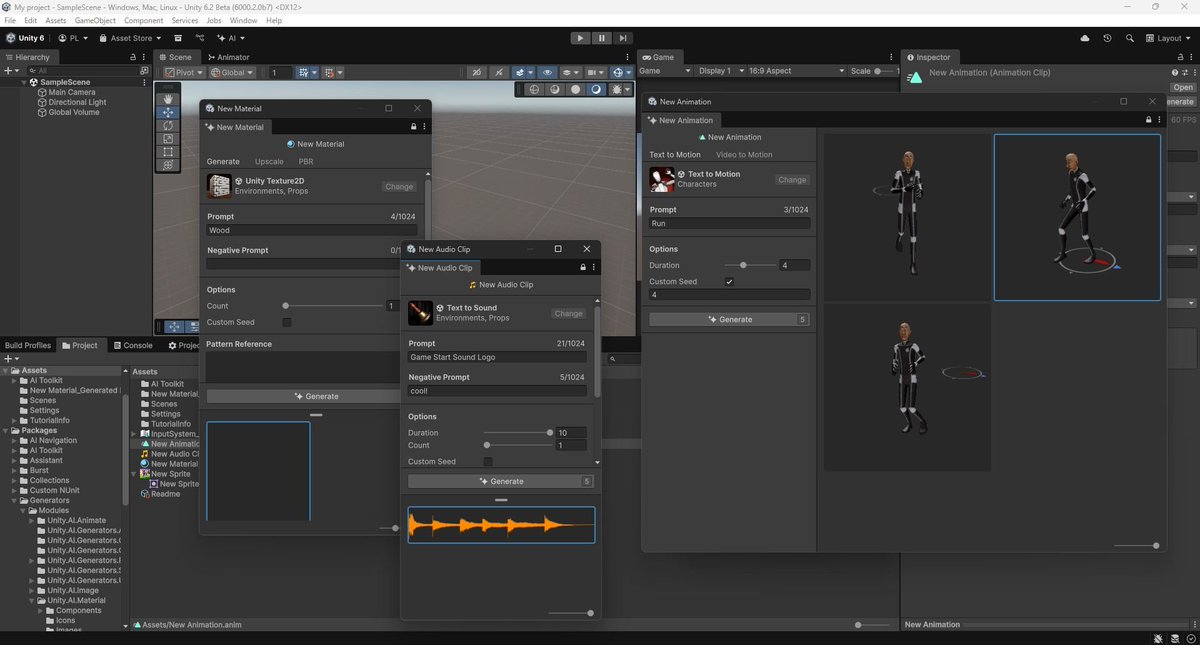The image size is (1200, 645).
Task: Select the Move tool in the Scene toolbar
Action: [x=167, y=112]
